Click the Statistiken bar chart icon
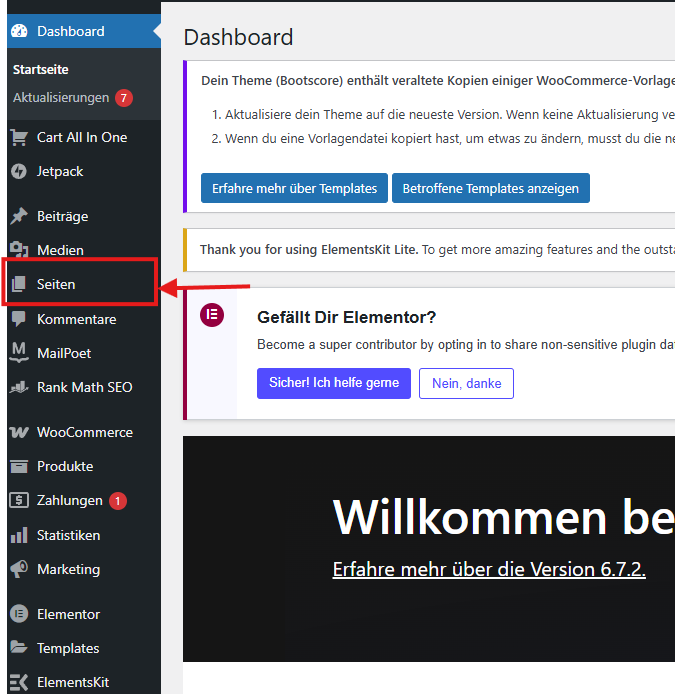675x694 pixels. coord(18,535)
